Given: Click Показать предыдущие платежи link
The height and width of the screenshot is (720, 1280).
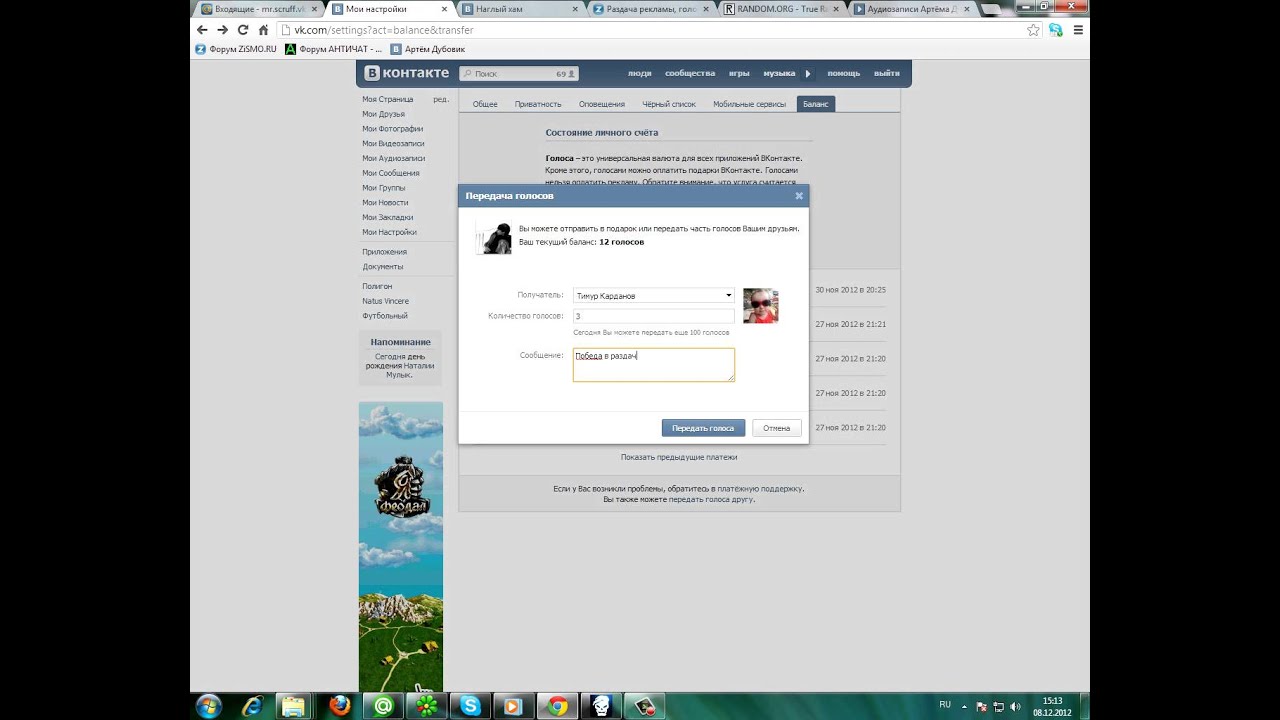Looking at the screenshot, I should (x=679, y=457).
